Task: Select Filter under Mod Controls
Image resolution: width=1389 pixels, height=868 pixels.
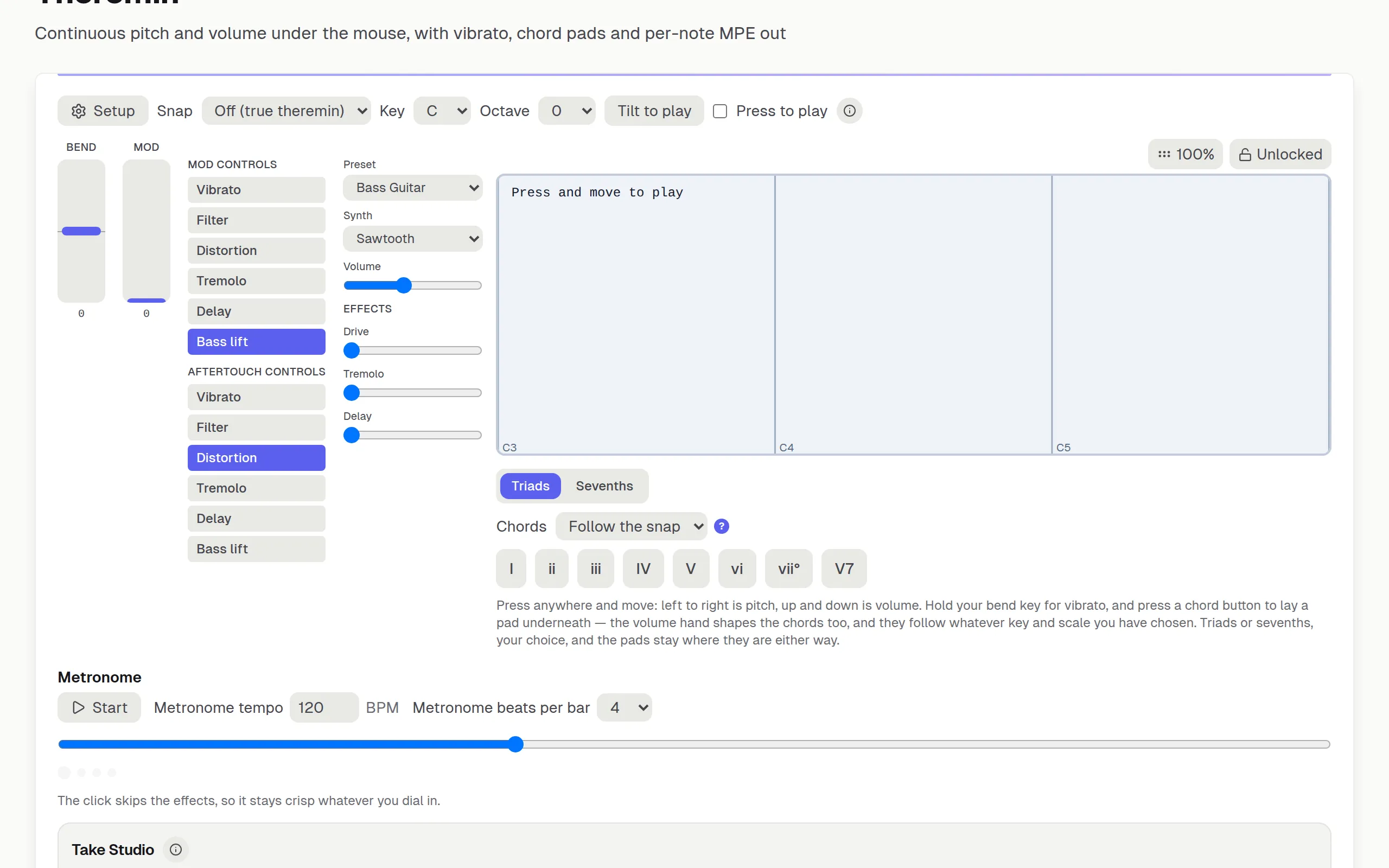Action: point(257,220)
